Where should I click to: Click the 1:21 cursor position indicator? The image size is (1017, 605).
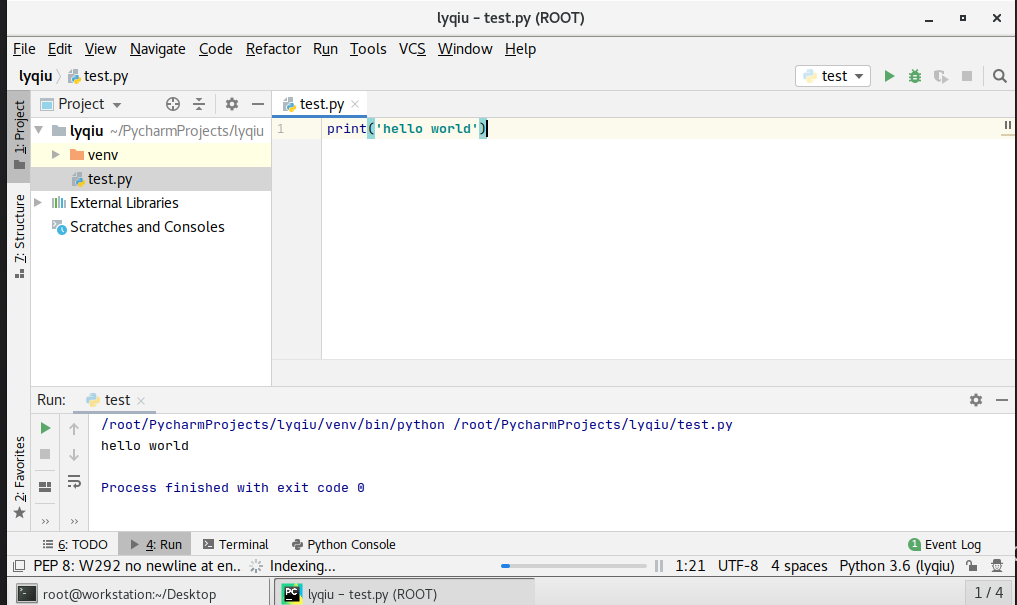(x=690, y=566)
